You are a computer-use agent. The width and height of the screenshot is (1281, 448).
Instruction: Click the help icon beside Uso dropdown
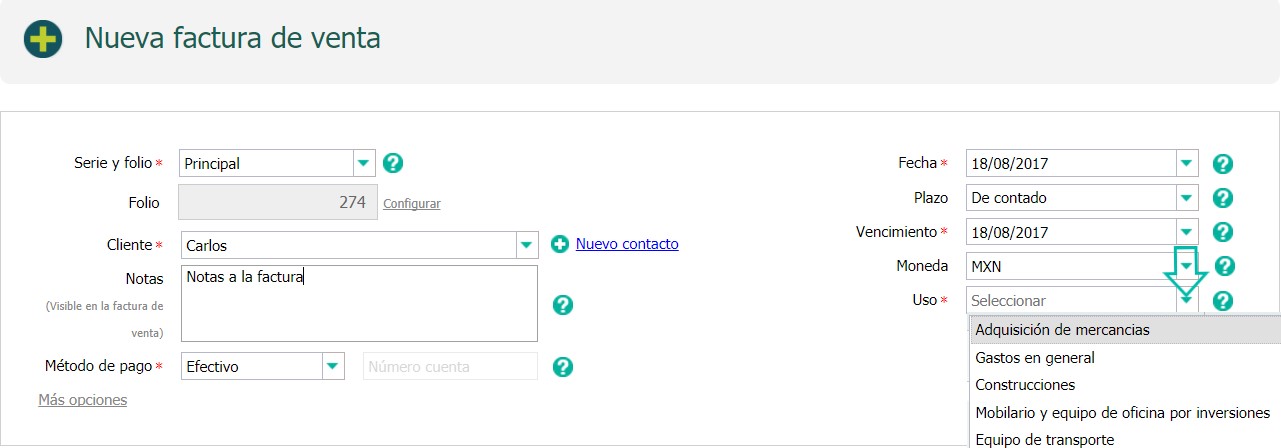(1222, 300)
